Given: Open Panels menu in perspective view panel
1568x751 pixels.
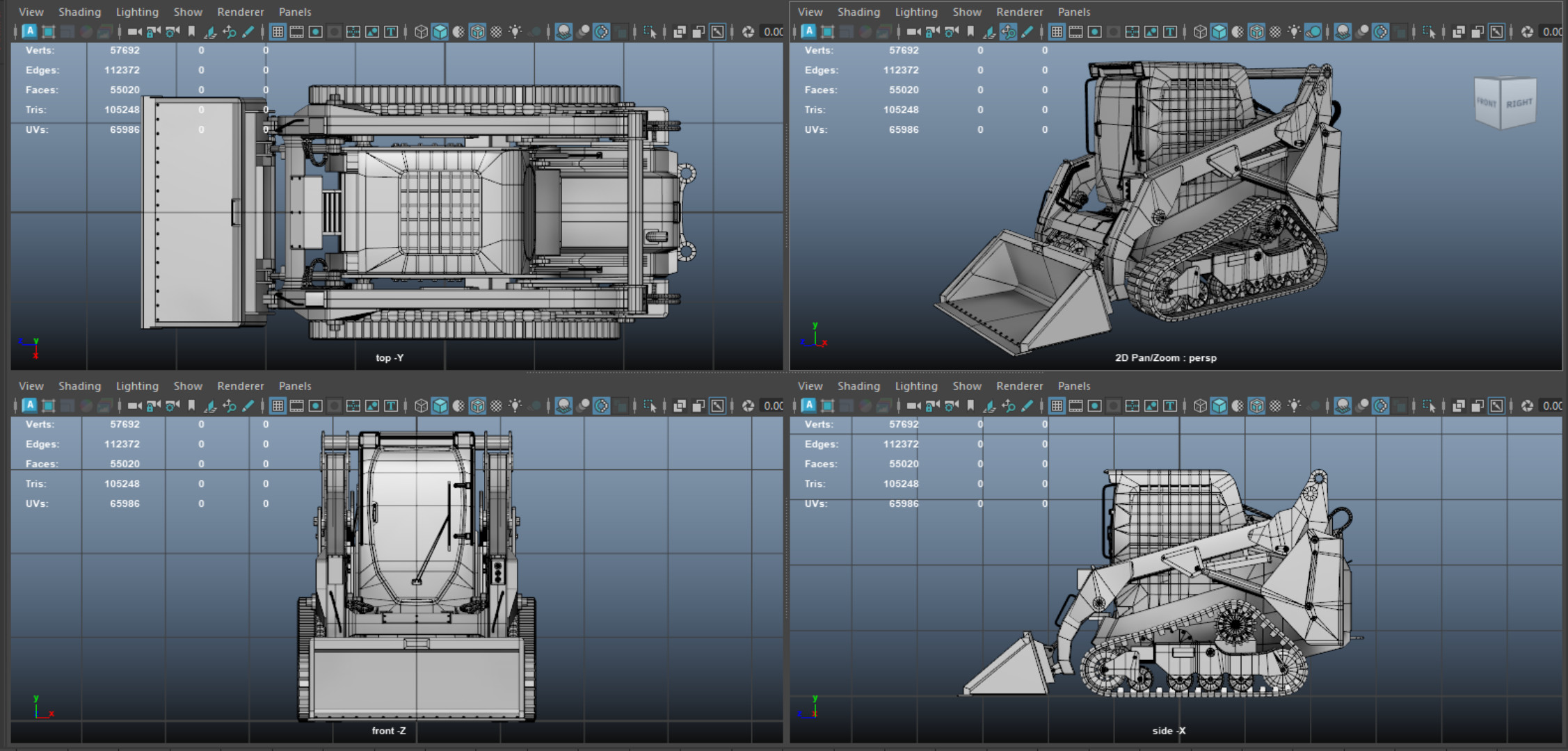Looking at the screenshot, I should (1073, 12).
